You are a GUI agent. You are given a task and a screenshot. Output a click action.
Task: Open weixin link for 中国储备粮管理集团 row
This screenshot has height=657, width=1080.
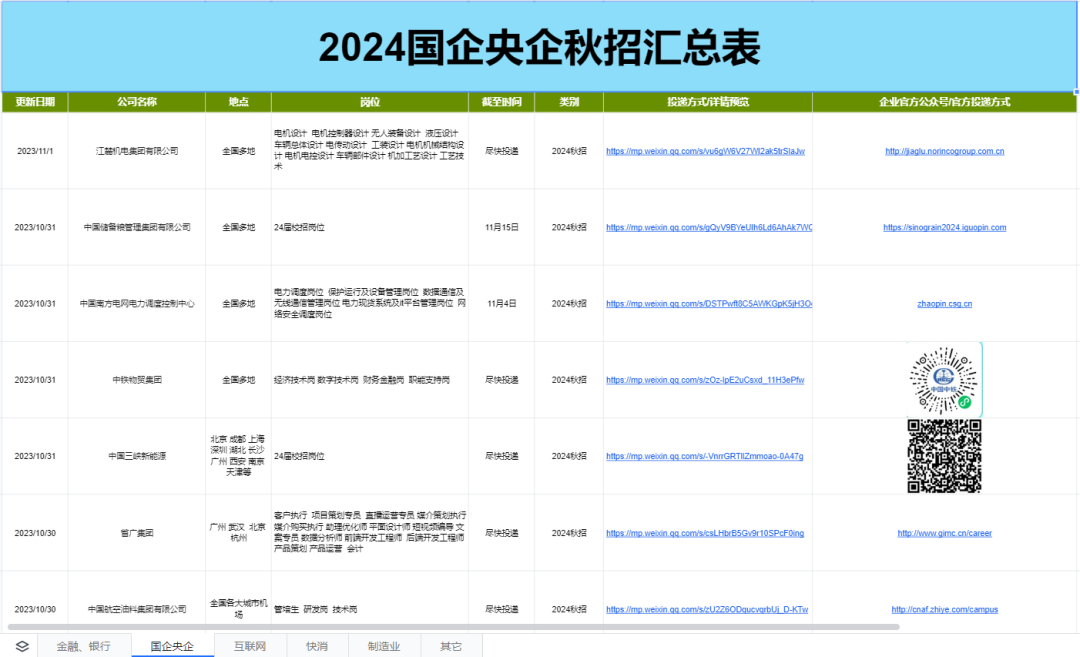(709, 227)
